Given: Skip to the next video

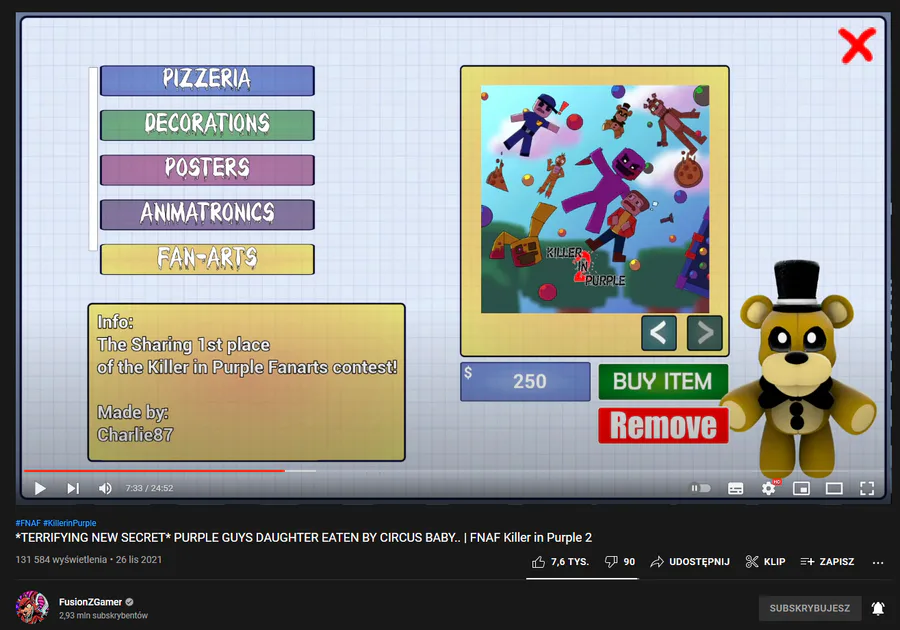Looking at the screenshot, I should pos(72,488).
